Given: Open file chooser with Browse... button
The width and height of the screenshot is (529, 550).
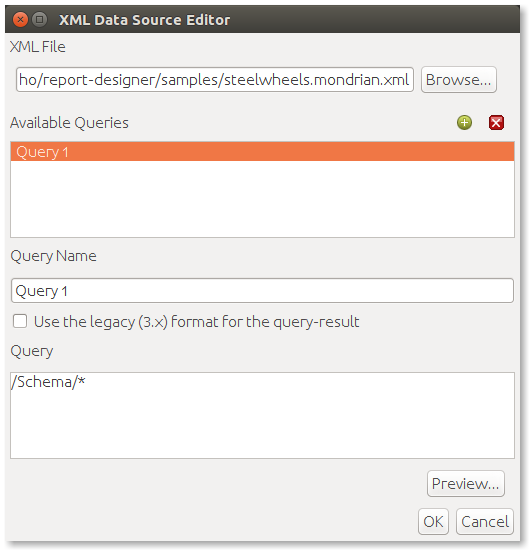Looking at the screenshot, I should 458,80.
